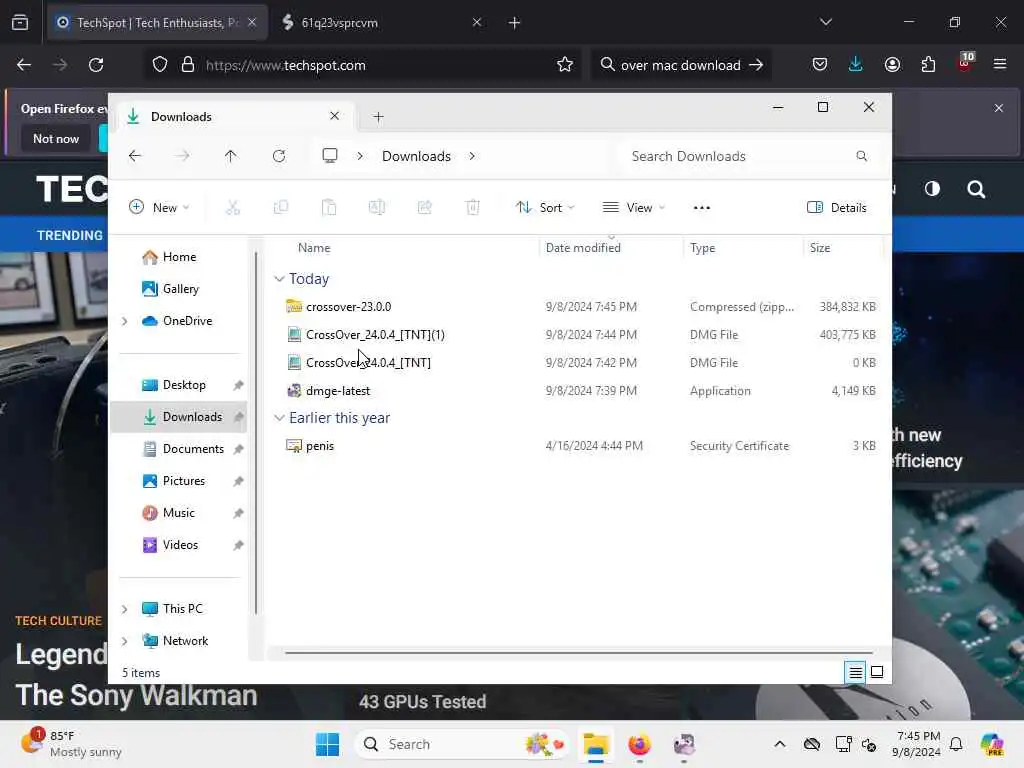
Task: Reload the TechSpot page in Firefox
Action: pos(96,65)
